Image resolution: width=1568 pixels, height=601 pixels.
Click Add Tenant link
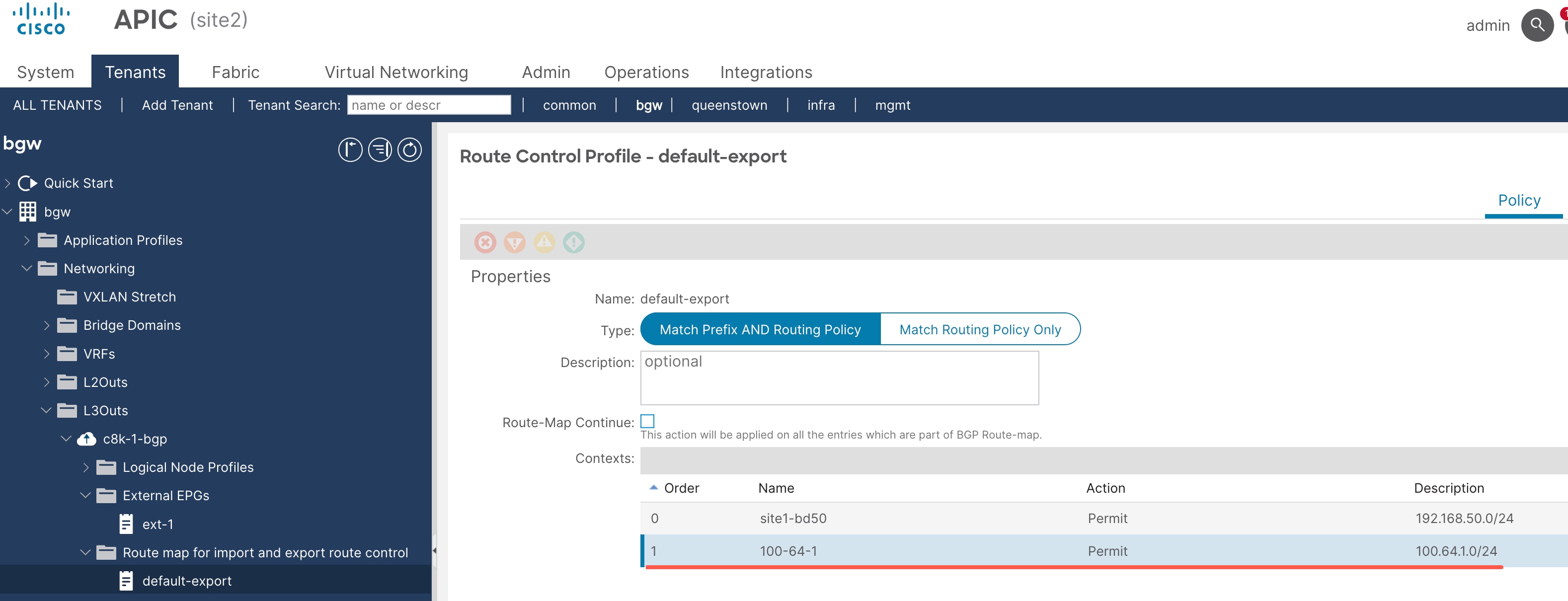point(177,105)
